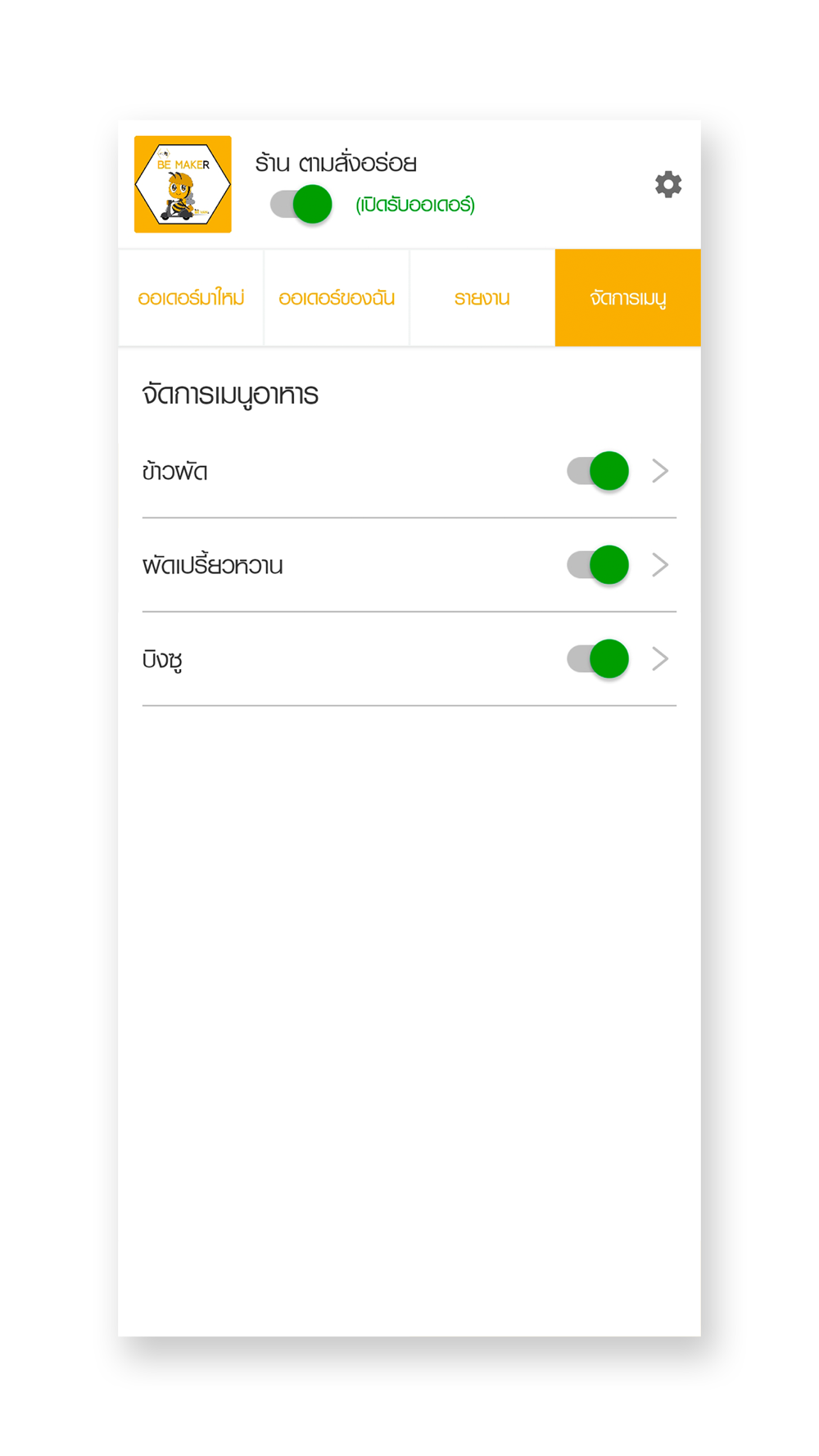Switch to the ออเดอร์มาใหม่ tab
The image size is (819, 1456).
point(191,298)
